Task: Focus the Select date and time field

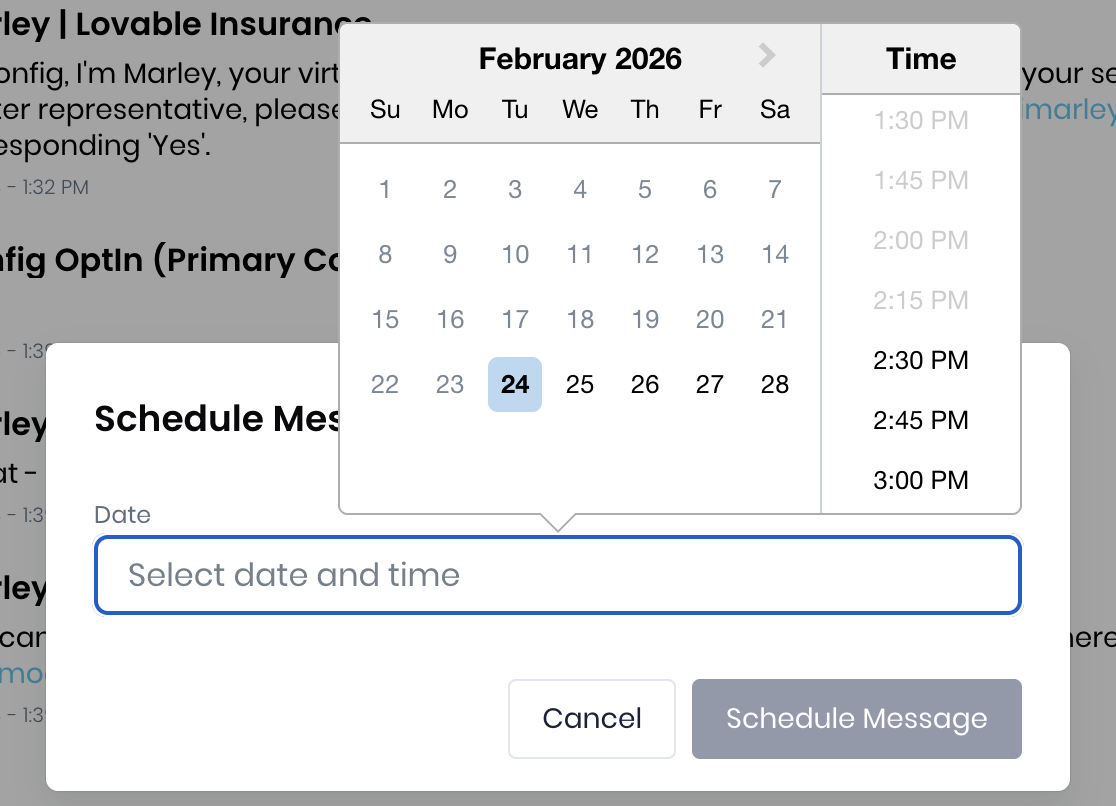Action: (x=557, y=575)
